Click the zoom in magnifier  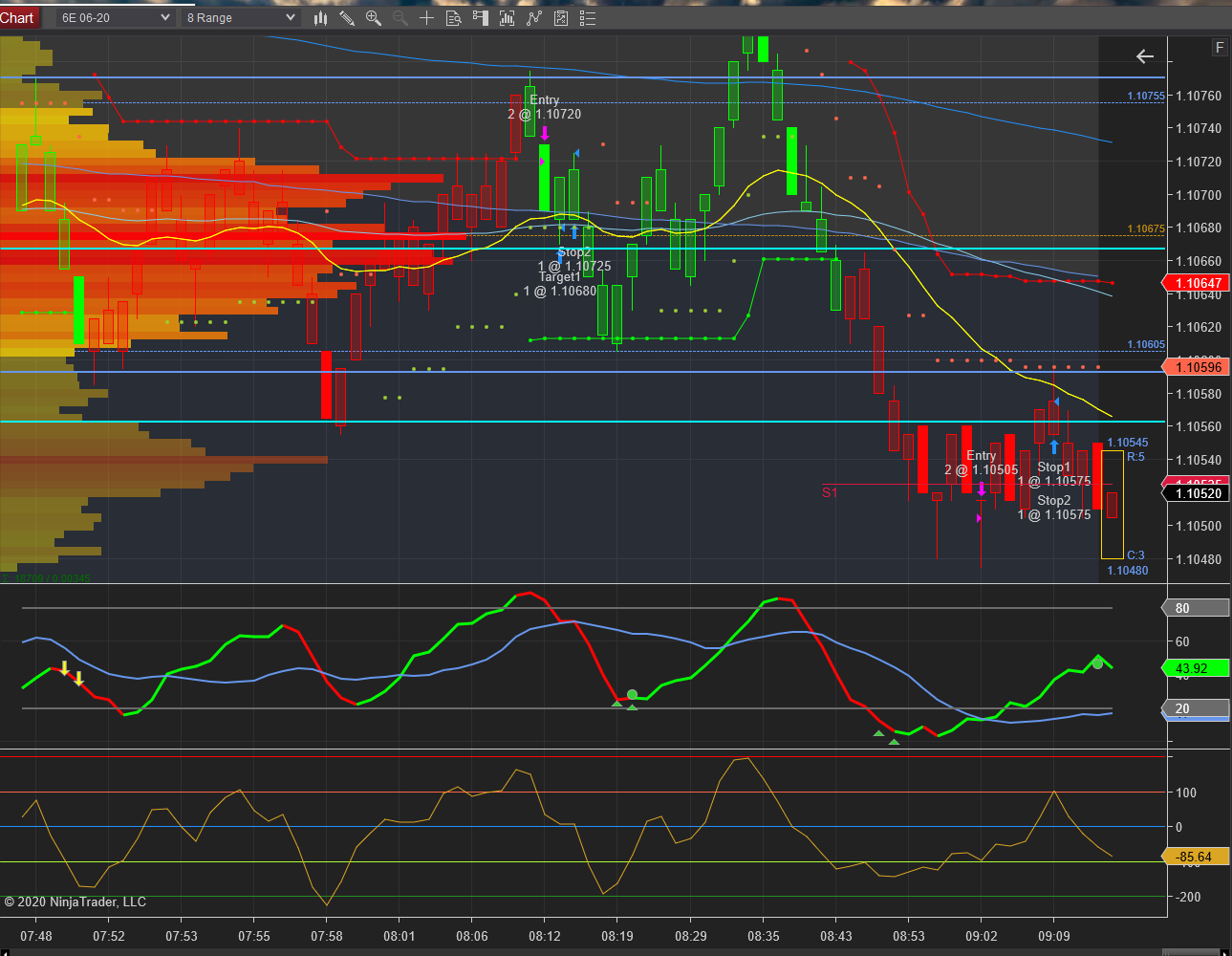[x=374, y=18]
